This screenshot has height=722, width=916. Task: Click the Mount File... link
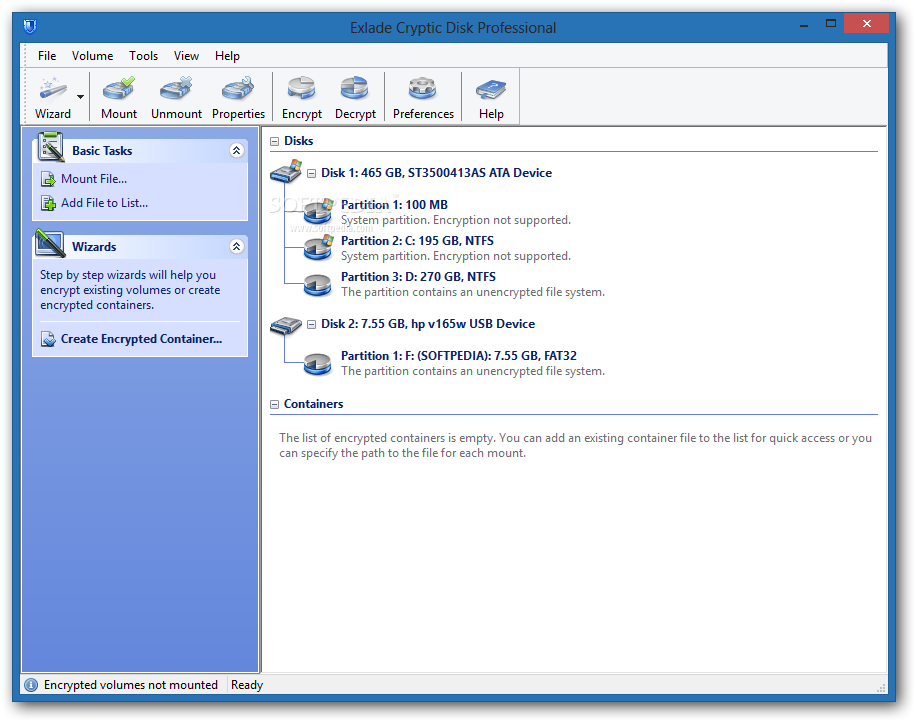(93, 179)
